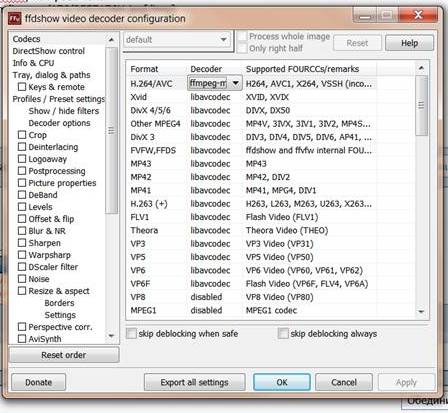
Task: Click the Export all settings button
Action: (194, 382)
